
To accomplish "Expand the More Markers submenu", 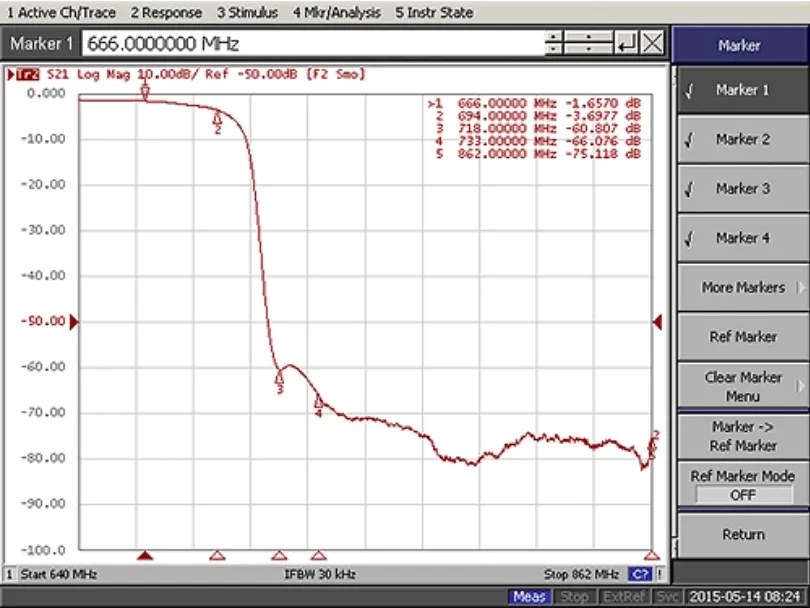I will coord(742,287).
